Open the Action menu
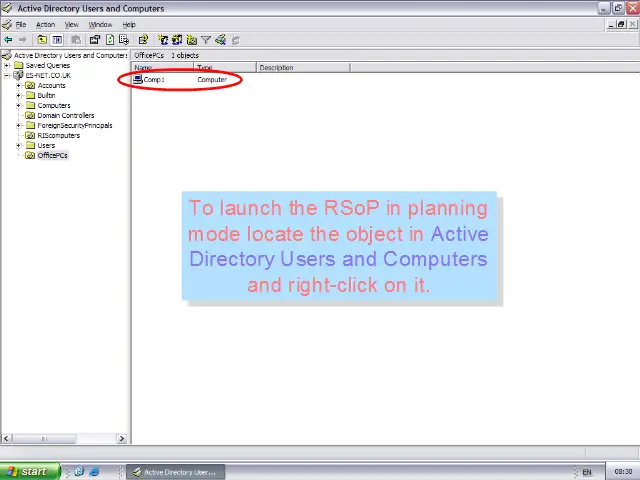Image resolution: width=640 pixels, height=480 pixels. click(x=45, y=24)
